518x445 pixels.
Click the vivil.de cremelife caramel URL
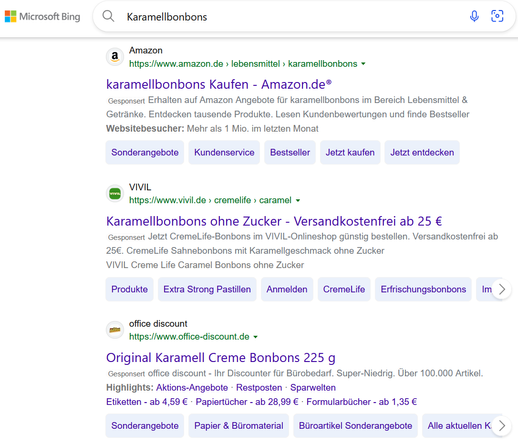(x=210, y=200)
